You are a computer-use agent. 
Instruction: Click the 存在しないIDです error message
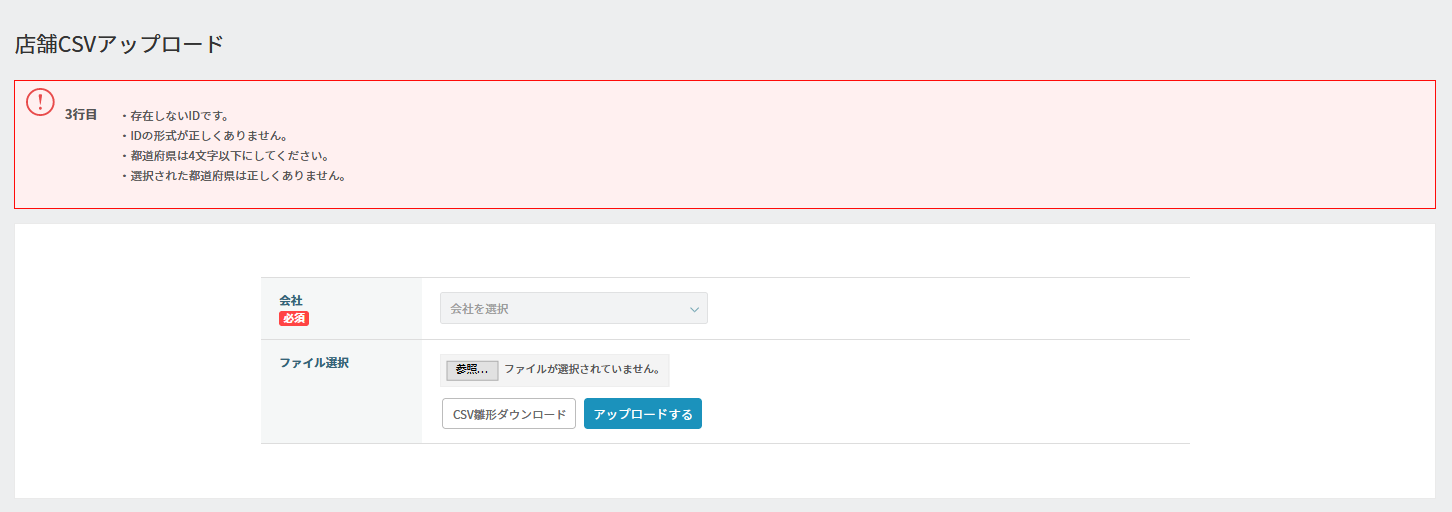179,116
